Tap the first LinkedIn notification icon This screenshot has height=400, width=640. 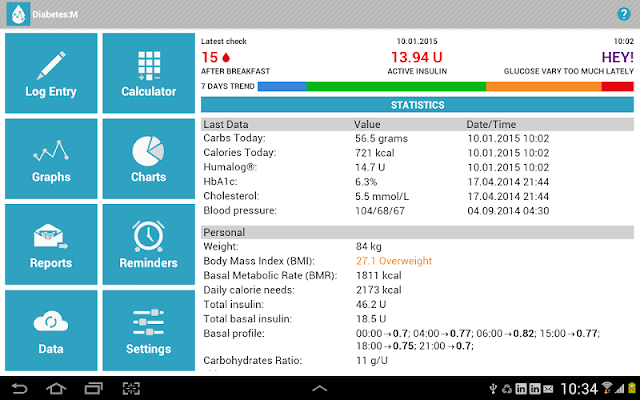point(521,389)
